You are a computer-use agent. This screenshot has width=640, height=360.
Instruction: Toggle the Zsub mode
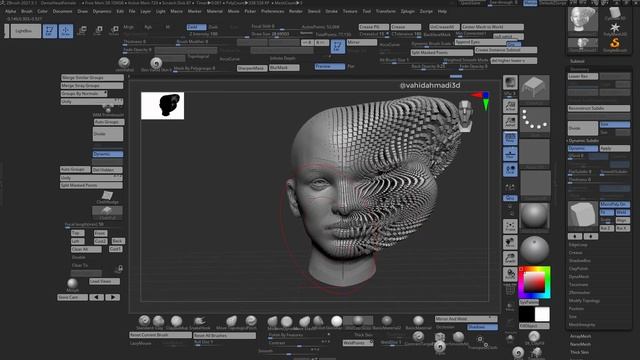coord(213,27)
